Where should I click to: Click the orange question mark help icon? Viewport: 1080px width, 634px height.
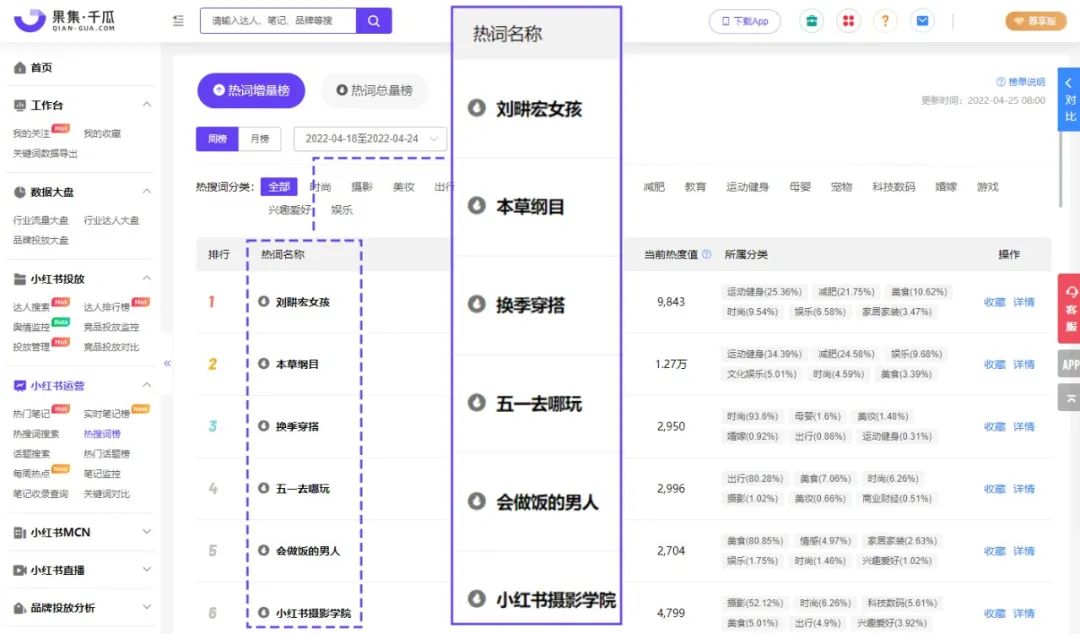point(885,21)
